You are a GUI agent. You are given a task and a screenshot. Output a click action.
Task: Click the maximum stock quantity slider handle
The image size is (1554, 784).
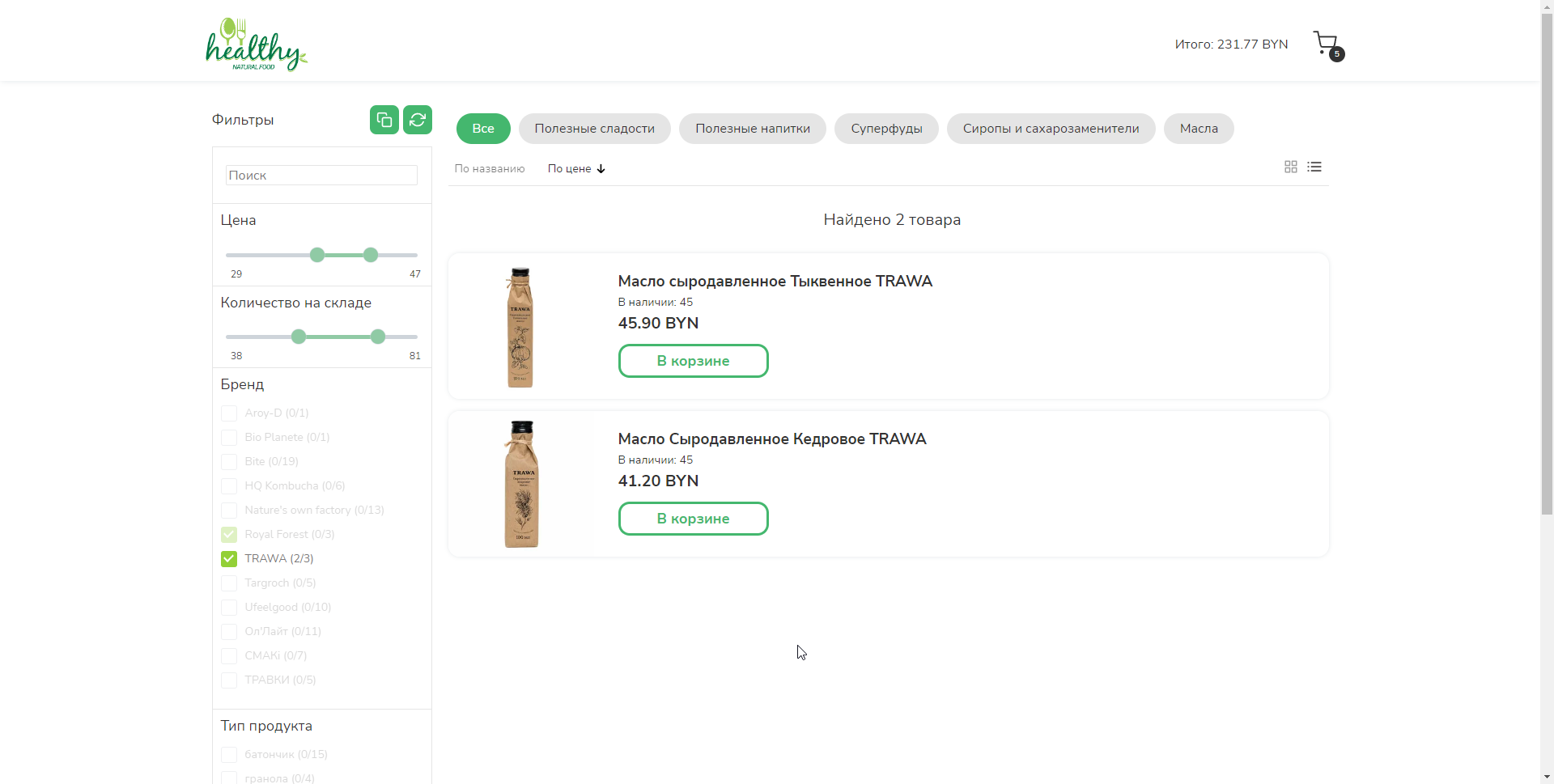(378, 337)
